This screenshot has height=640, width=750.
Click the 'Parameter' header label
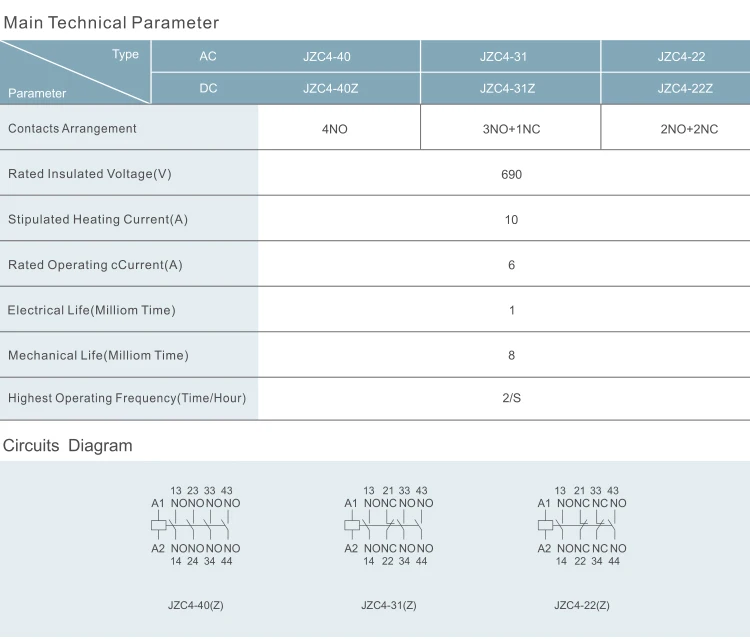click(x=37, y=93)
